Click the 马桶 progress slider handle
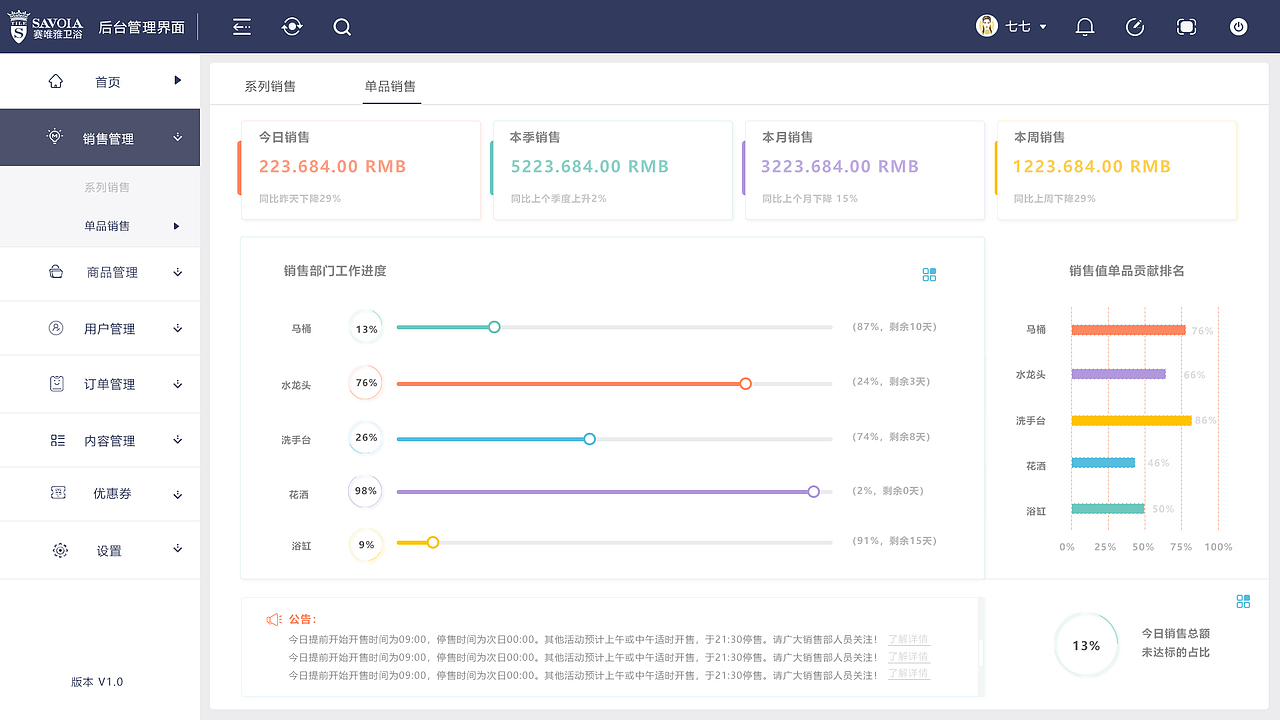1280x720 pixels. pyautogui.click(x=494, y=327)
